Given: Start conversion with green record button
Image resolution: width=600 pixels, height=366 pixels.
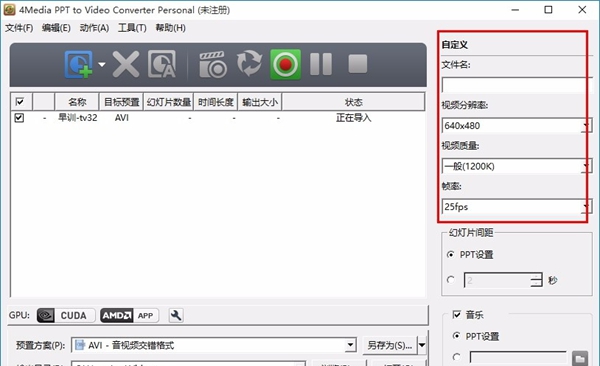Looking at the screenshot, I should [285, 64].
